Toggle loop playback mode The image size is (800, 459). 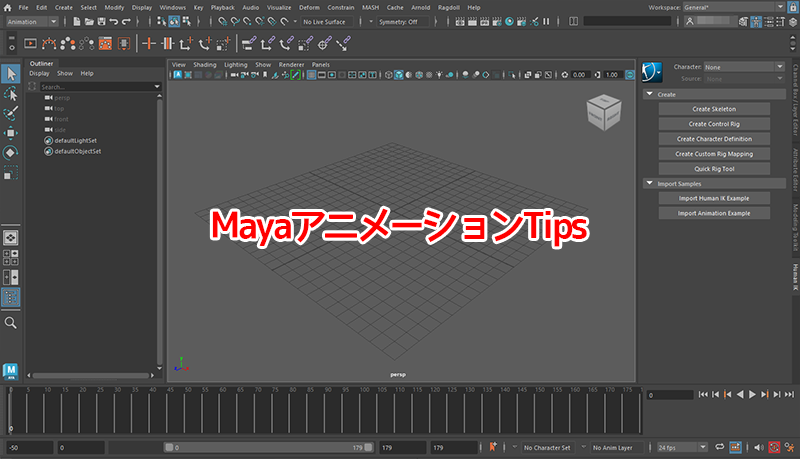(719, 447)
